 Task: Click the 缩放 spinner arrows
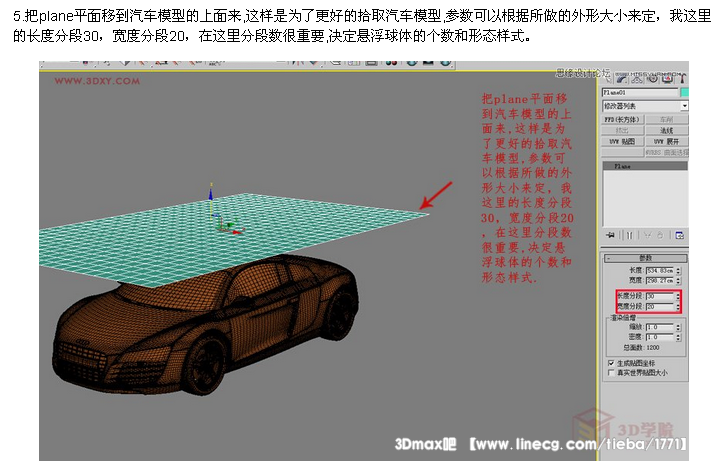pos(679,327)
